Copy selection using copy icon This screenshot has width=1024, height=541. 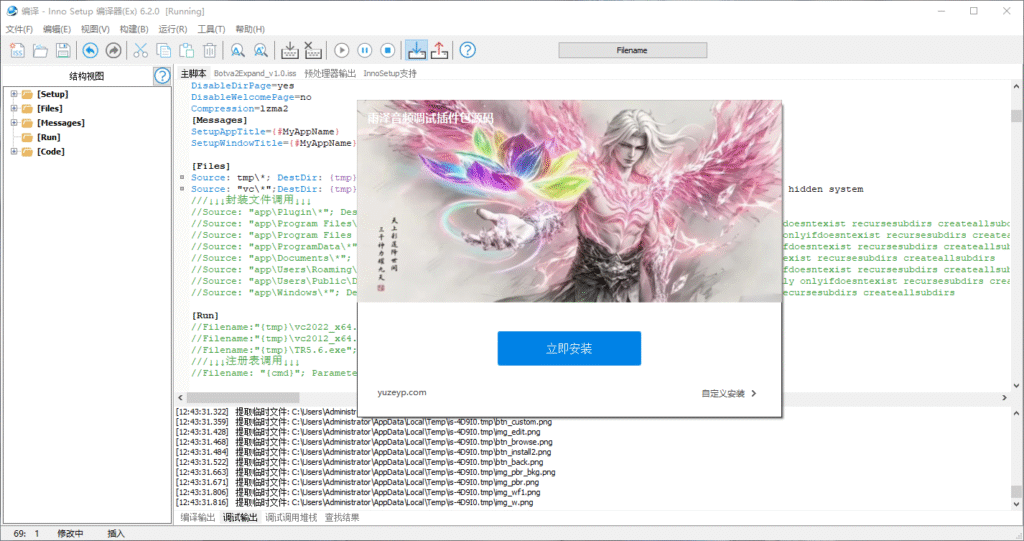(x=163, y=50)
